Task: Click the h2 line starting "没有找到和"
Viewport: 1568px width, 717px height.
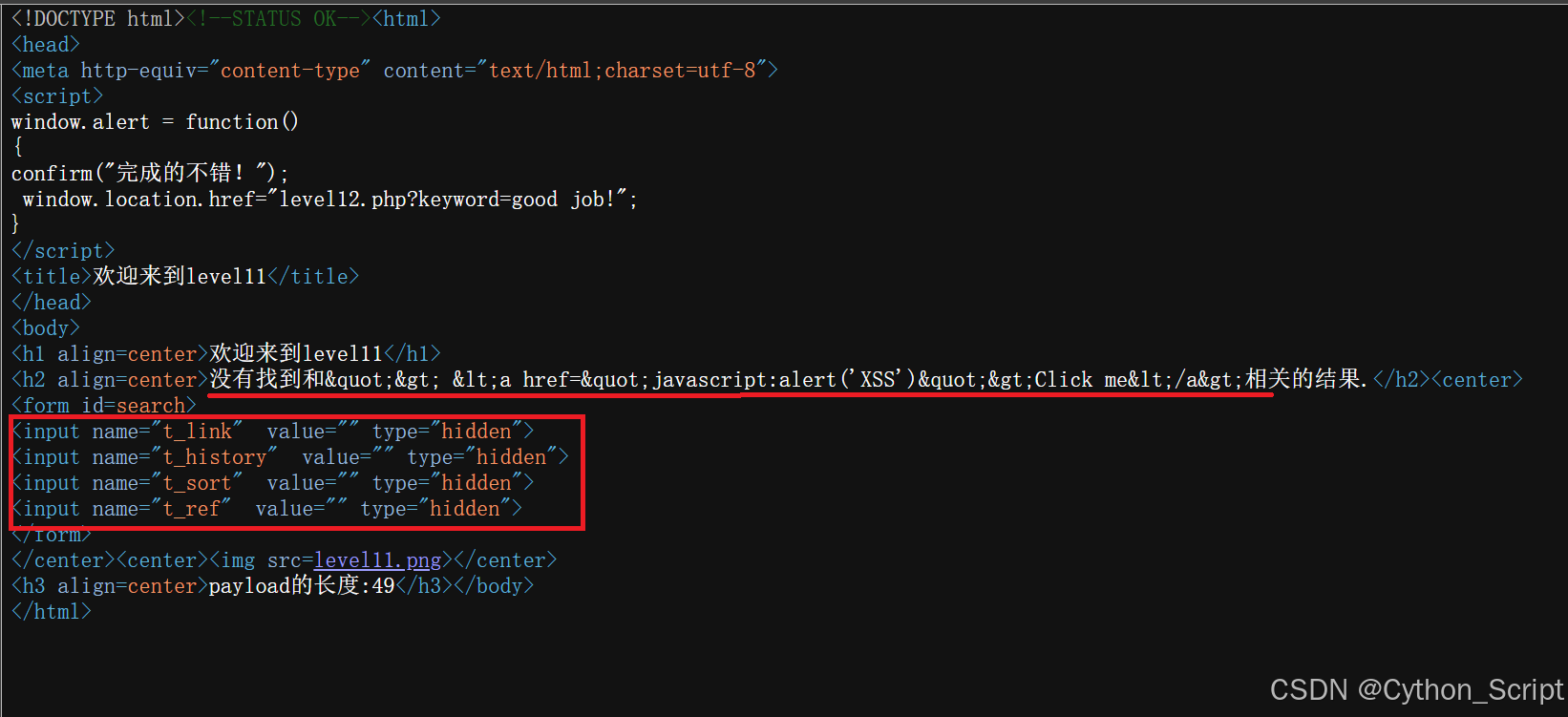Action: click(767, 380)
